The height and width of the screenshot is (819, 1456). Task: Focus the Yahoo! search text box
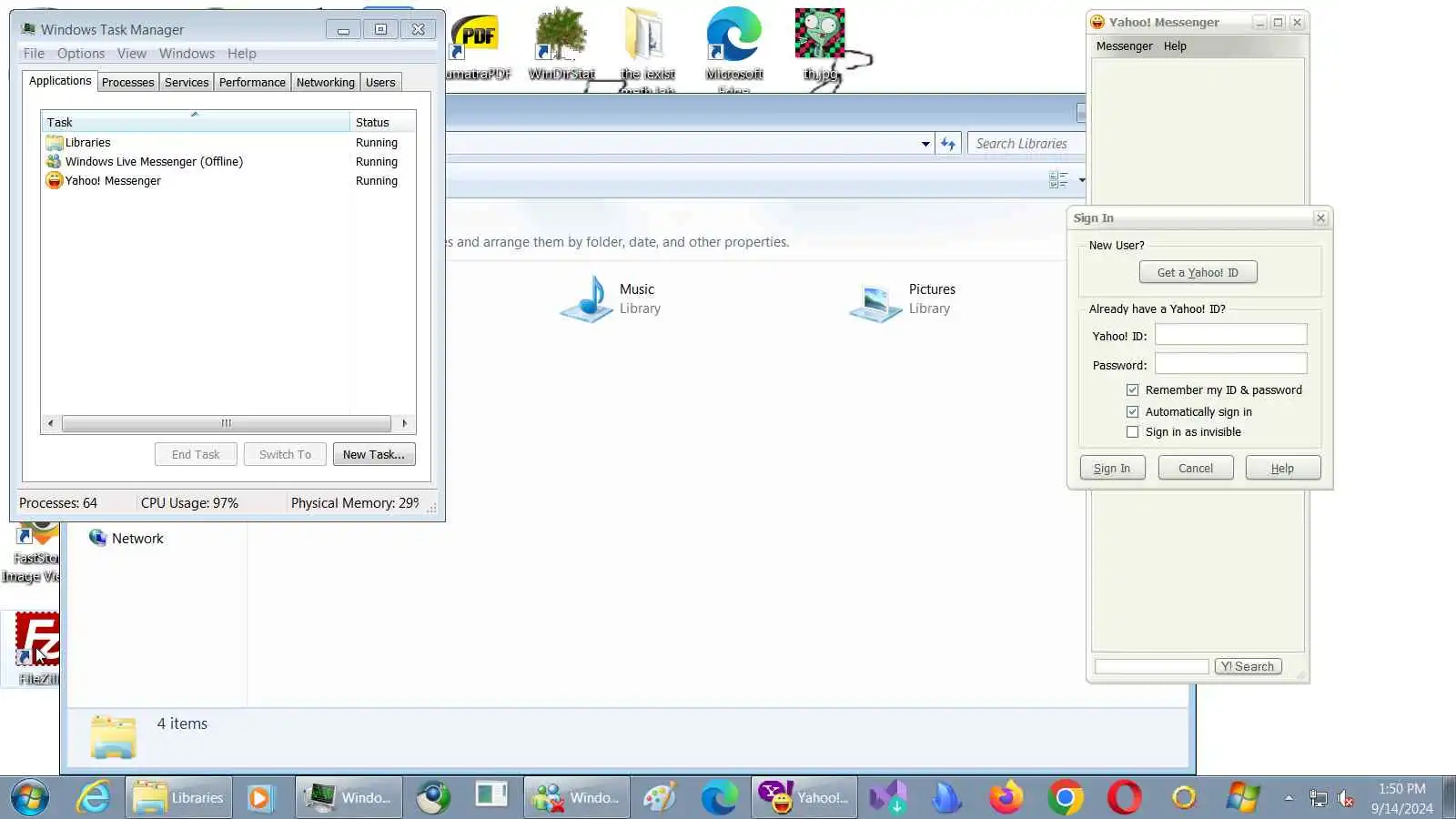1151,667
